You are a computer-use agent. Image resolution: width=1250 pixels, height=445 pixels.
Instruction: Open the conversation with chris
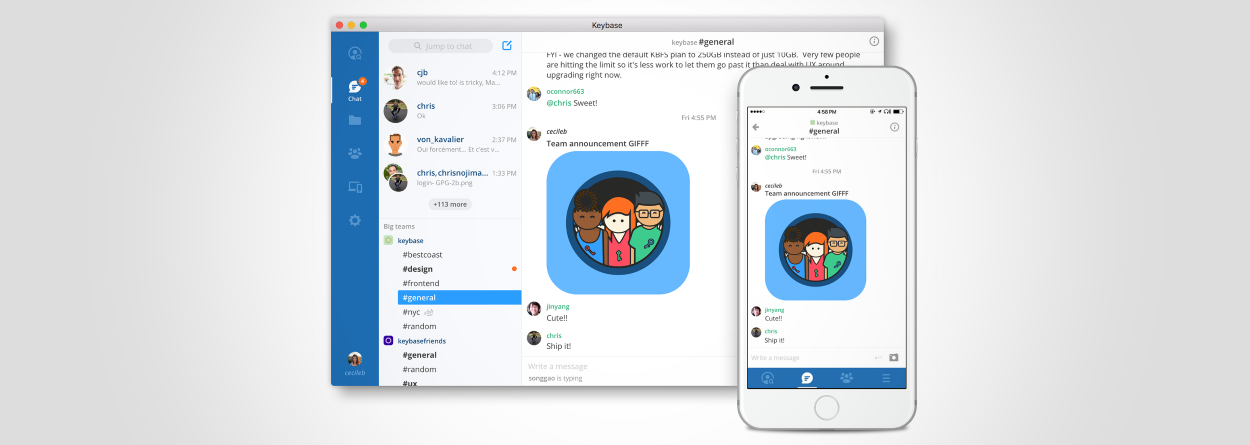tap(450, 111)
